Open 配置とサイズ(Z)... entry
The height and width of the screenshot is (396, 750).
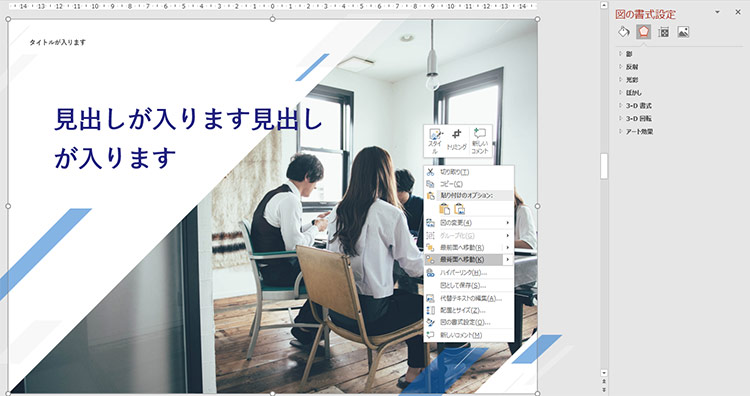[469, 310]
